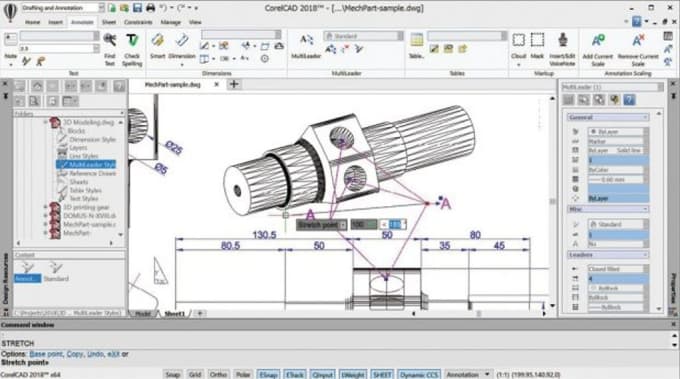Run the Check Spelling tool
The image size is (680, 379).
click(x=132, y=49)
